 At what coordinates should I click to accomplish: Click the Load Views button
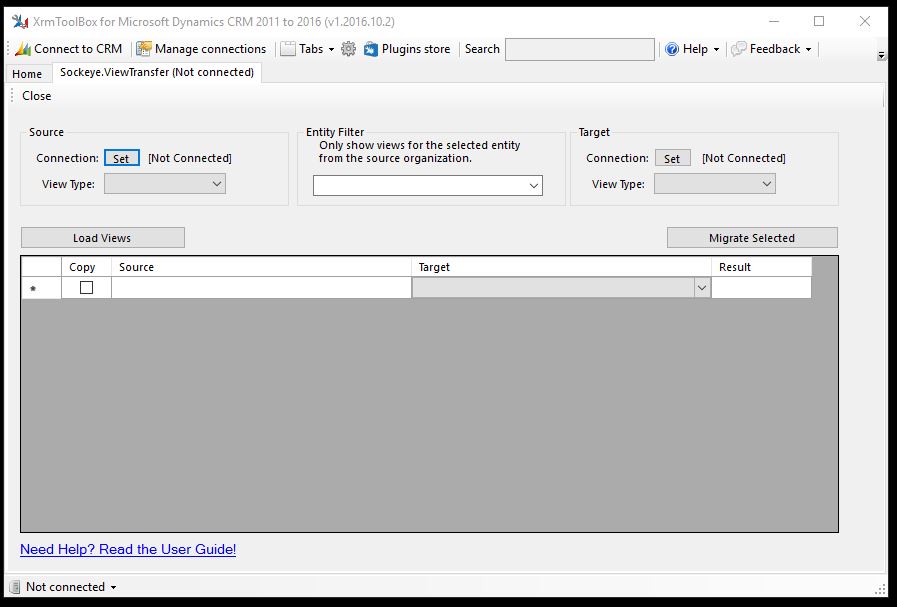pos(102,238)
